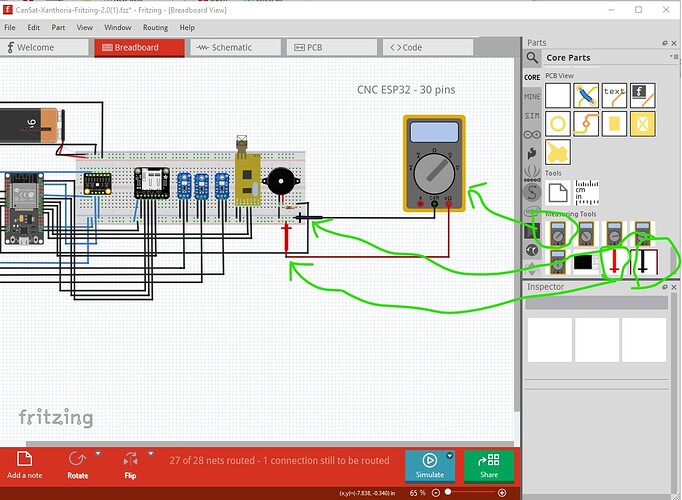Click the Rotate button
Image resolution: width=682 pixels, height=500 pixels.
click(x=77, y=465)
